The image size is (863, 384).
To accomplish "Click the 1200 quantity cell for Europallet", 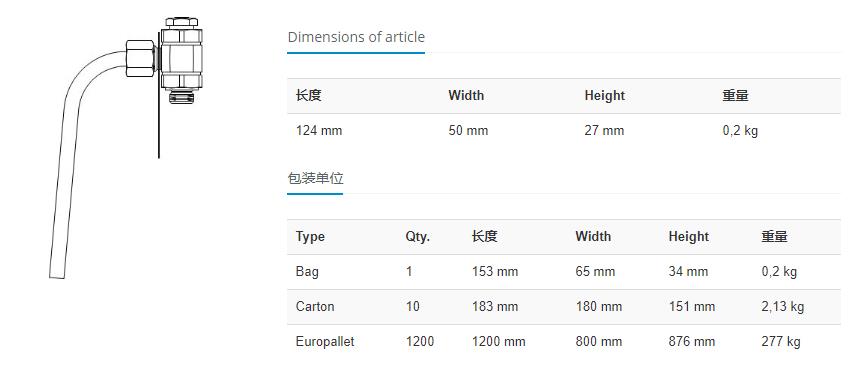I will [x=420, y=342].
